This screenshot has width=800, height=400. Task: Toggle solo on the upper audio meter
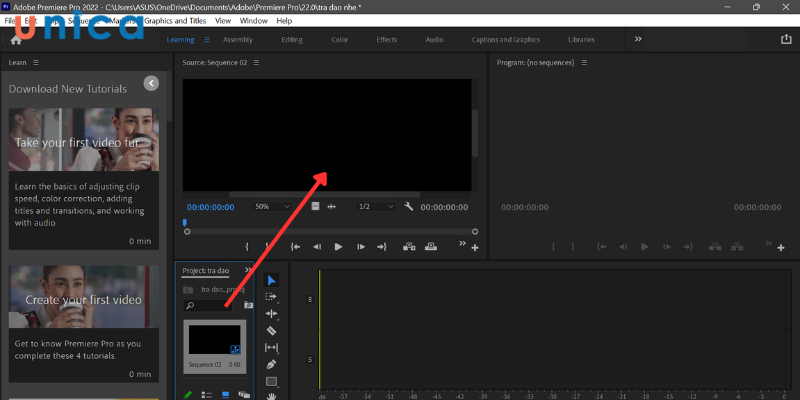(310, 299)
